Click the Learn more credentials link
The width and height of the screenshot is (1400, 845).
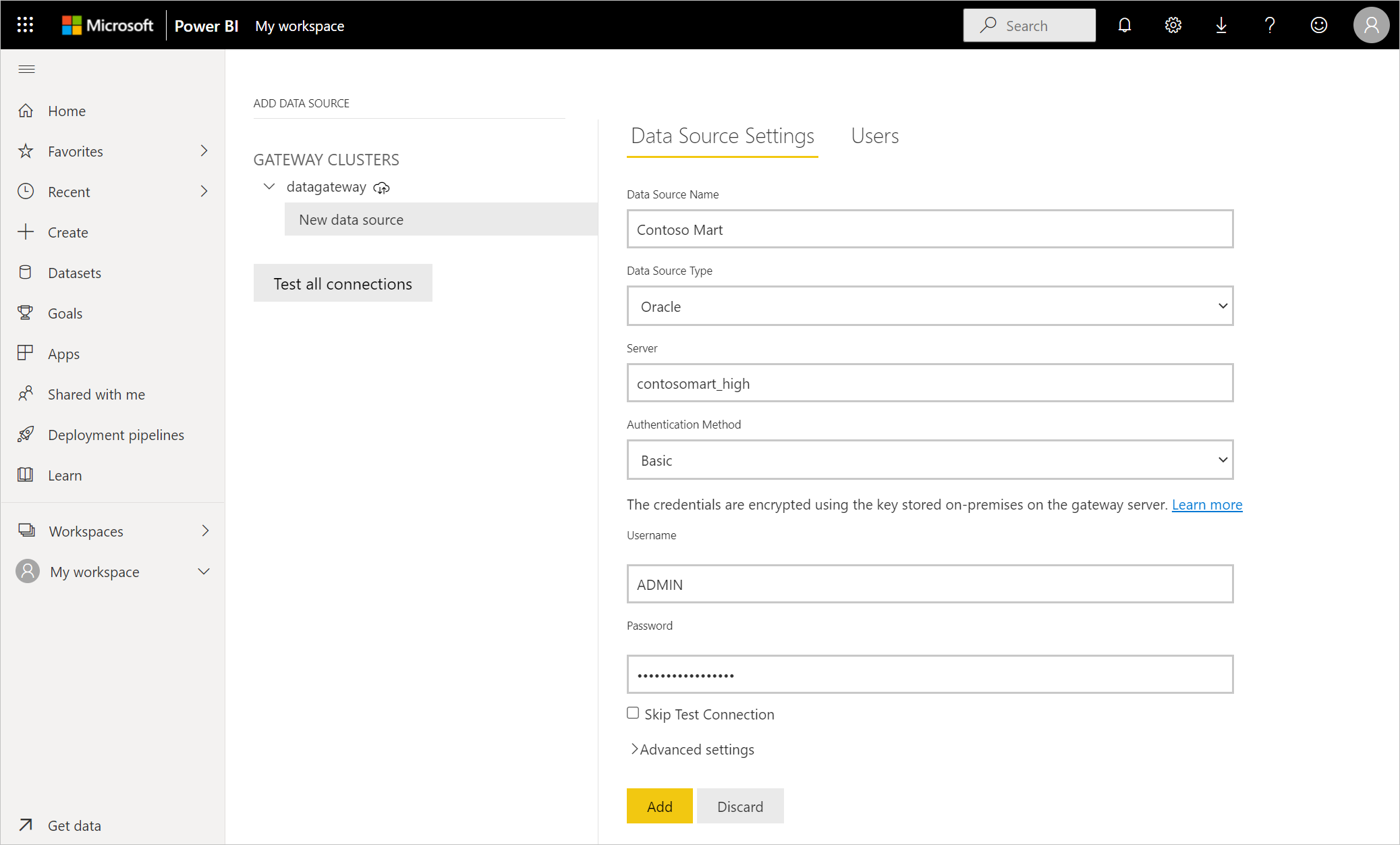coord(1207,504)
